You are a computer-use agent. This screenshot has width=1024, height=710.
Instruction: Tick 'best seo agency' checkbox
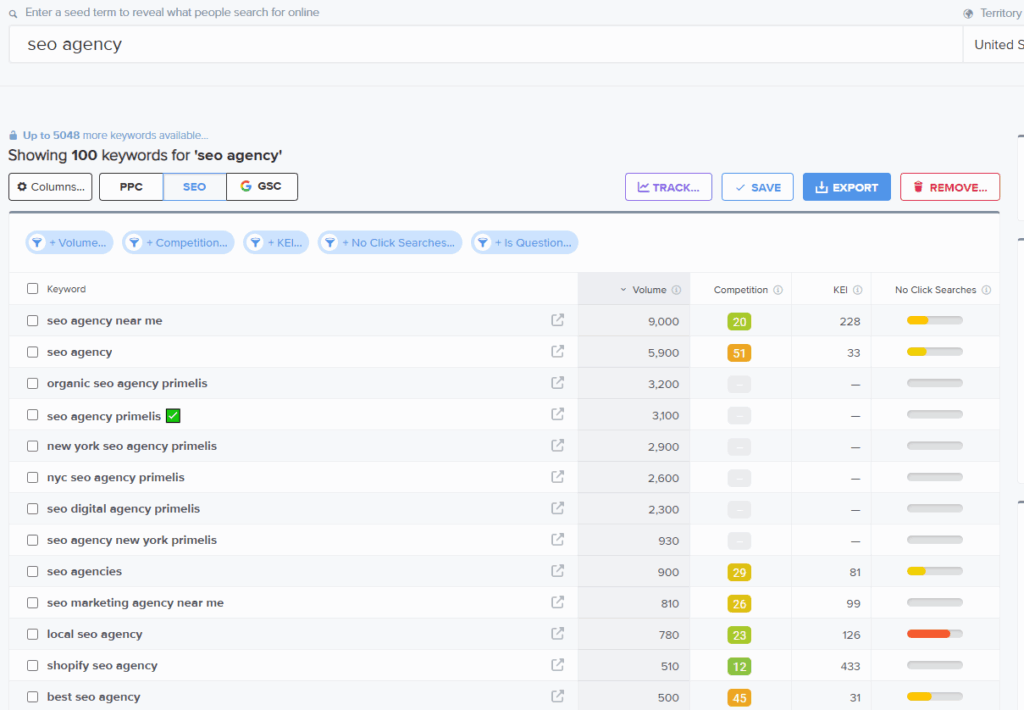click(x=33, y=697)
